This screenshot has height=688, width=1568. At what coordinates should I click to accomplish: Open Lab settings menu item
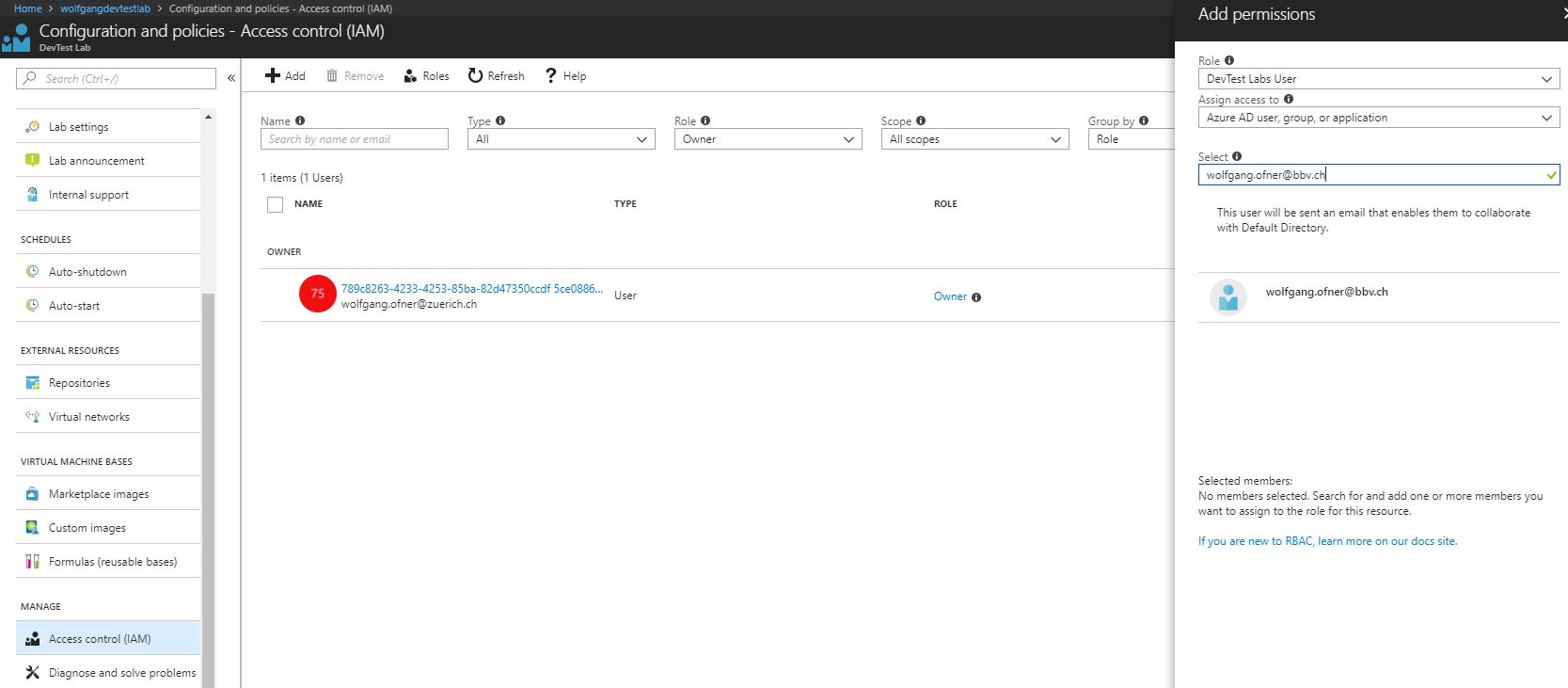click(x=108, y=126)
